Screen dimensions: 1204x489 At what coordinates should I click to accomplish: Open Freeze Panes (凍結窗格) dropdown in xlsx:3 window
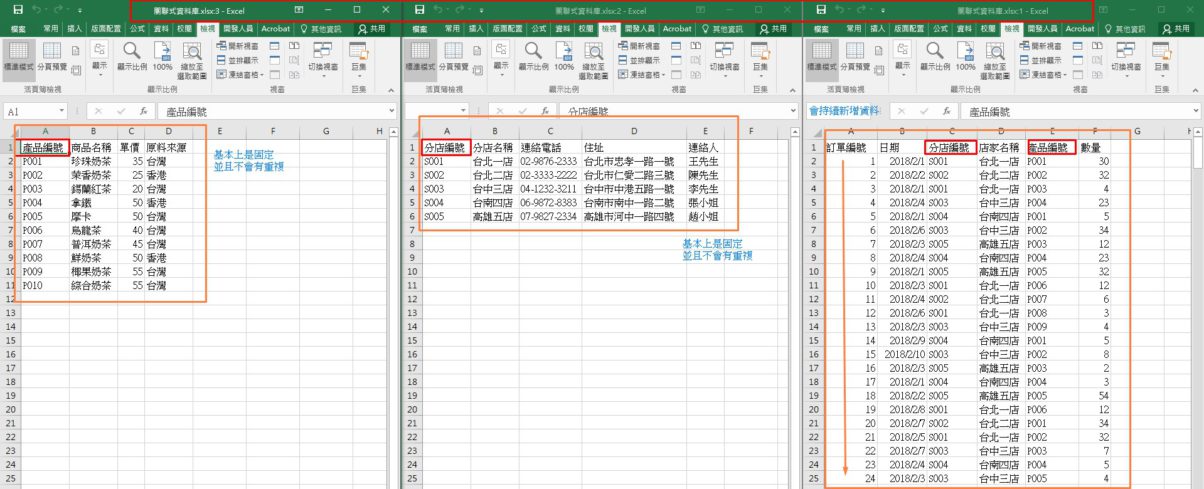[241, 74]
